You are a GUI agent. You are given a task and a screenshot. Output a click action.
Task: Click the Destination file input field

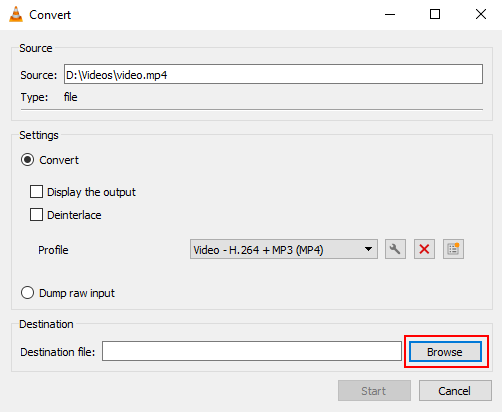coord(252,351)
